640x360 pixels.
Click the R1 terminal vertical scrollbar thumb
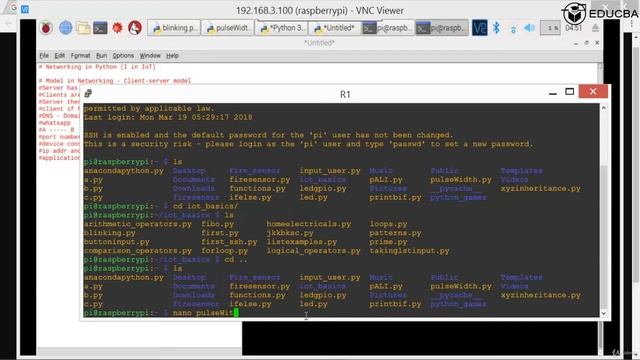click(x=604, y=237)
